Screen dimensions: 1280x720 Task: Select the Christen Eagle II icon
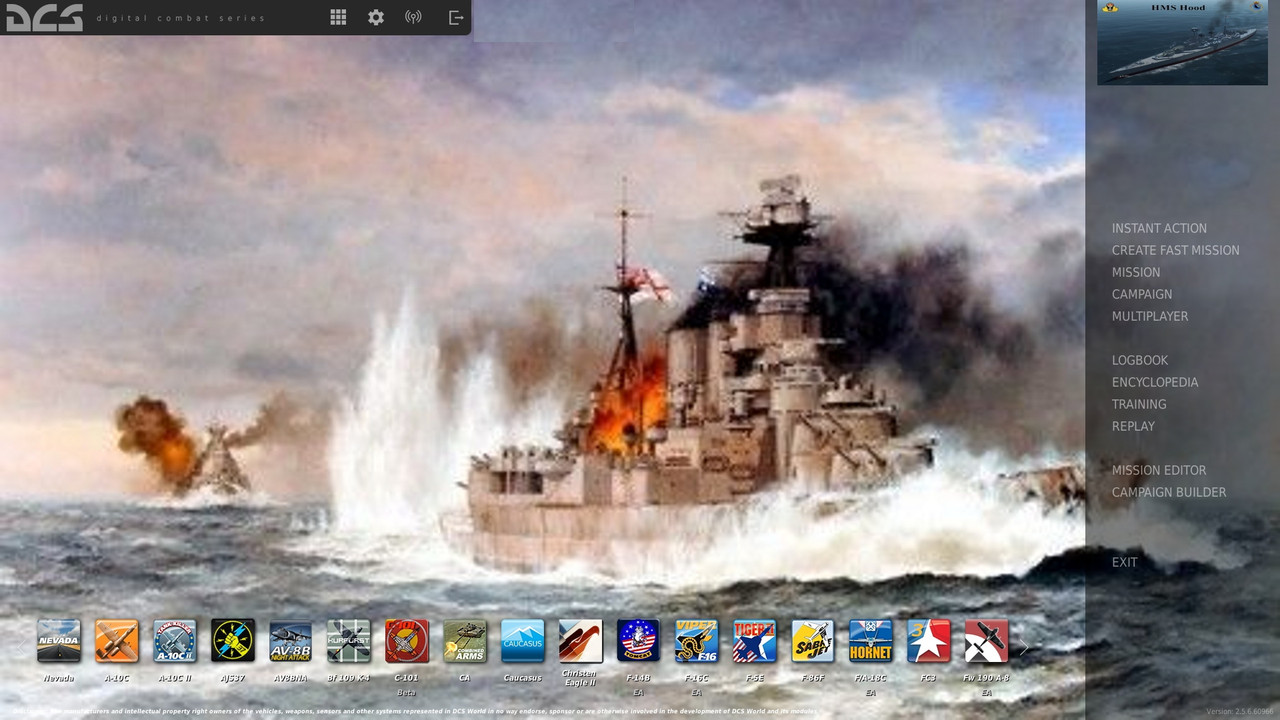coord(581,641)
